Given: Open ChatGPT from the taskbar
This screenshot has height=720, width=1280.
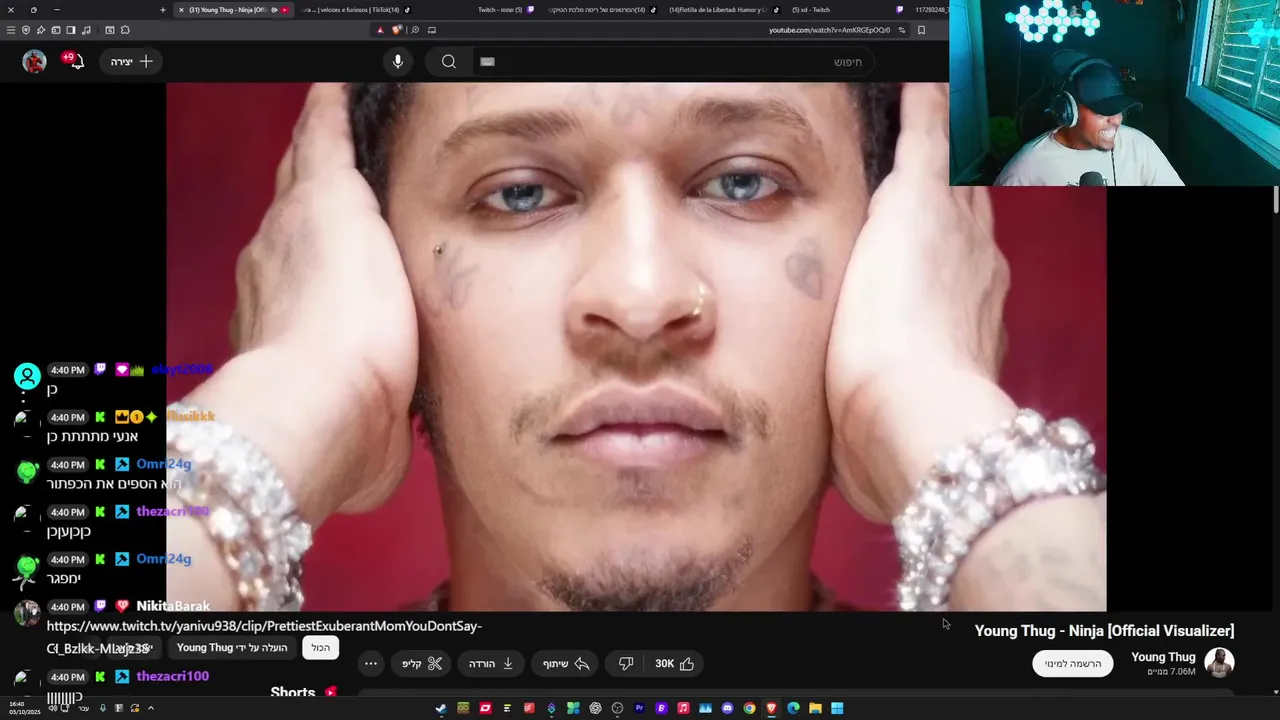Looking at the screenshot, I should [x=595, y=708].
